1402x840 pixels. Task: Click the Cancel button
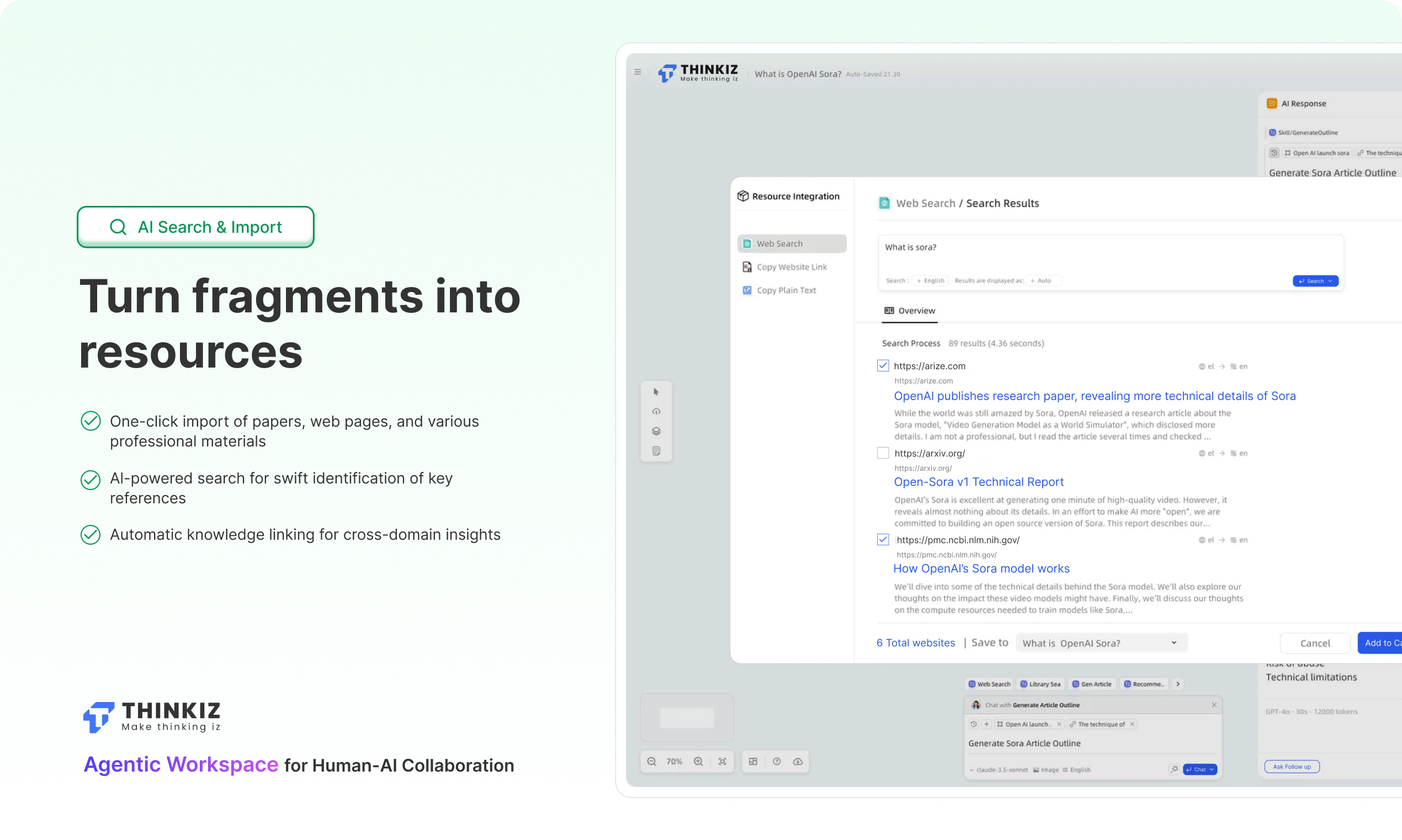click(x=1315, y=643)
